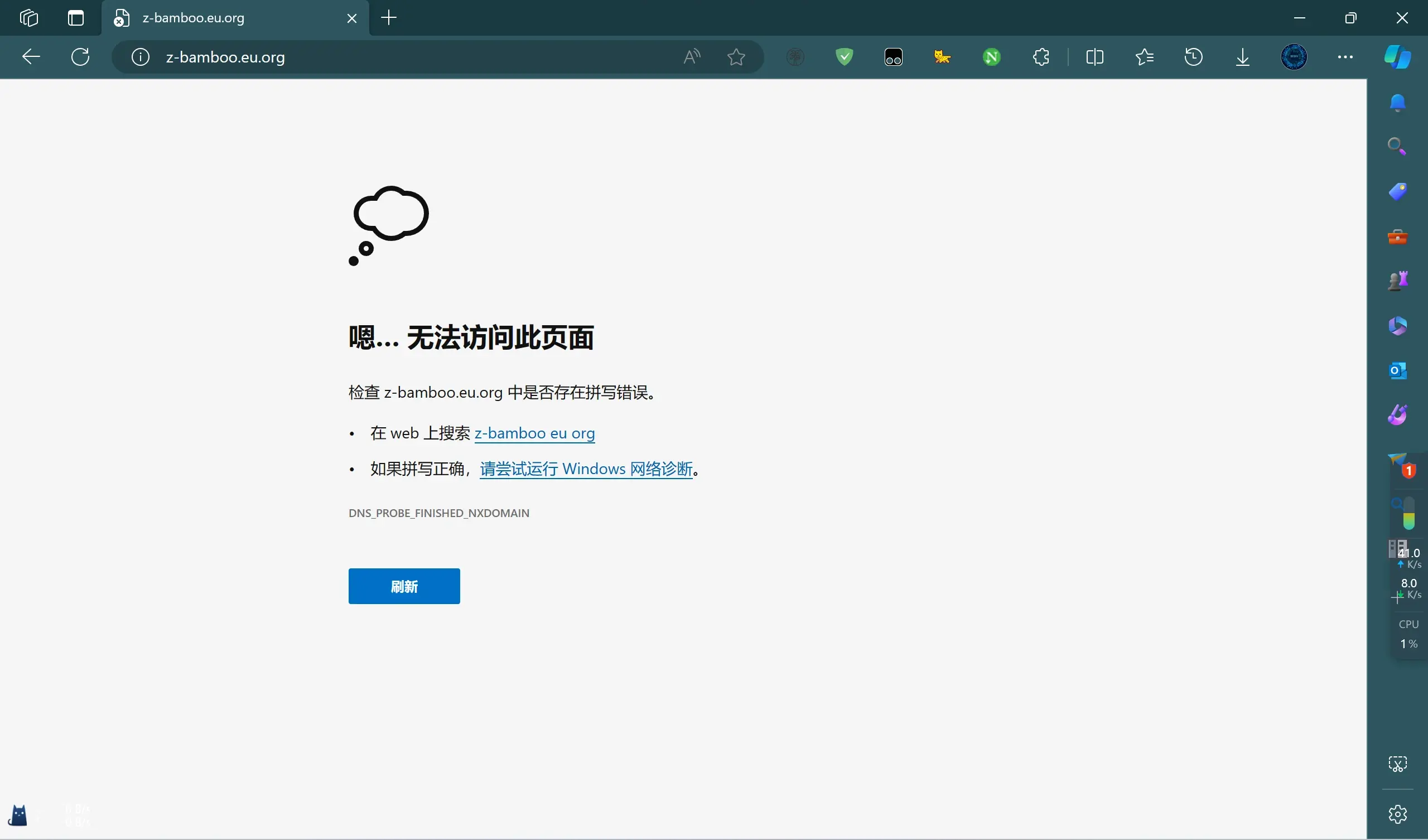Open Games chess icon in sidebar

pyautogui.click(x=1397, y=281)
